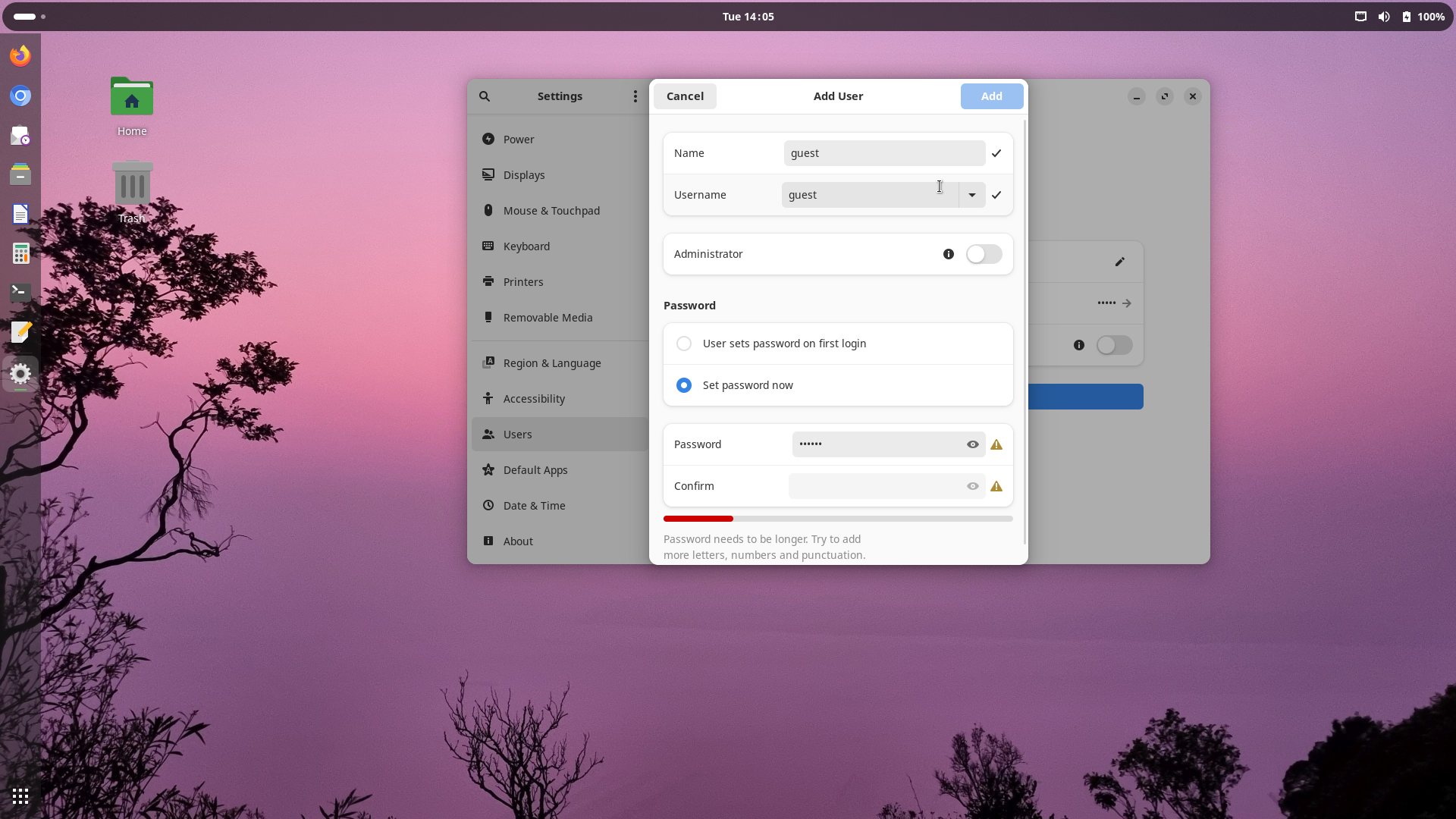Go to Mouse & Touchpad settings
This screenshot has width=1456, height=819.
click(x=560, y=211)
